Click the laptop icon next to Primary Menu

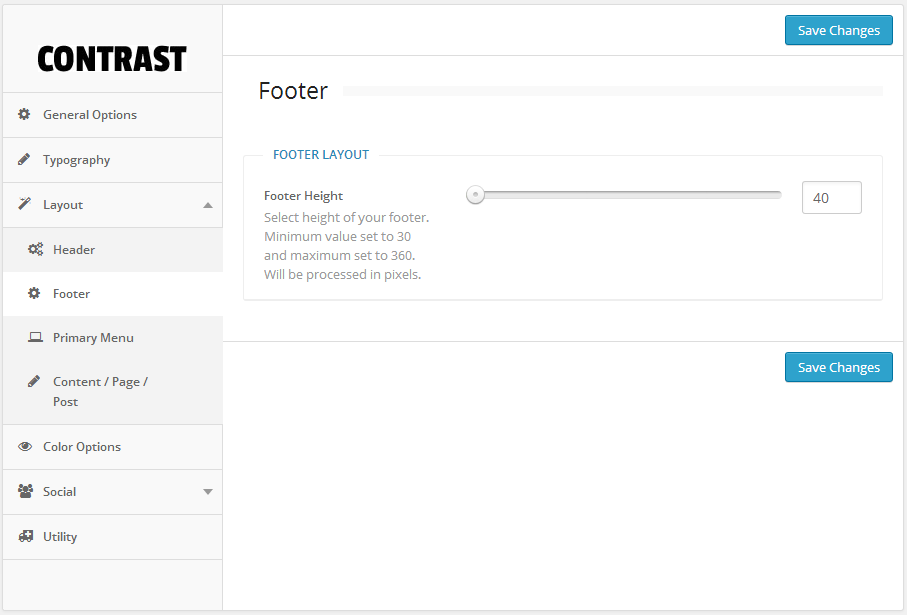tap(35, 337)
